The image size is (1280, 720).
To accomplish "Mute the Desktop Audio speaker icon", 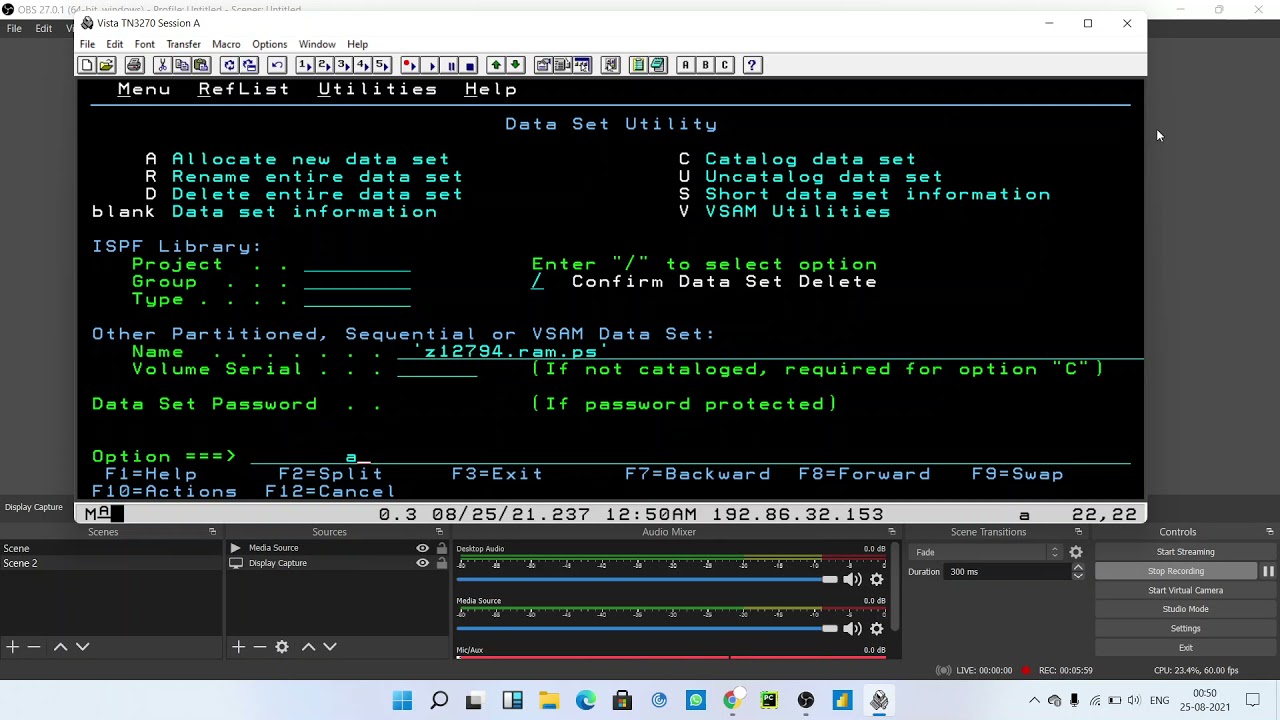I will pos(852,580).
